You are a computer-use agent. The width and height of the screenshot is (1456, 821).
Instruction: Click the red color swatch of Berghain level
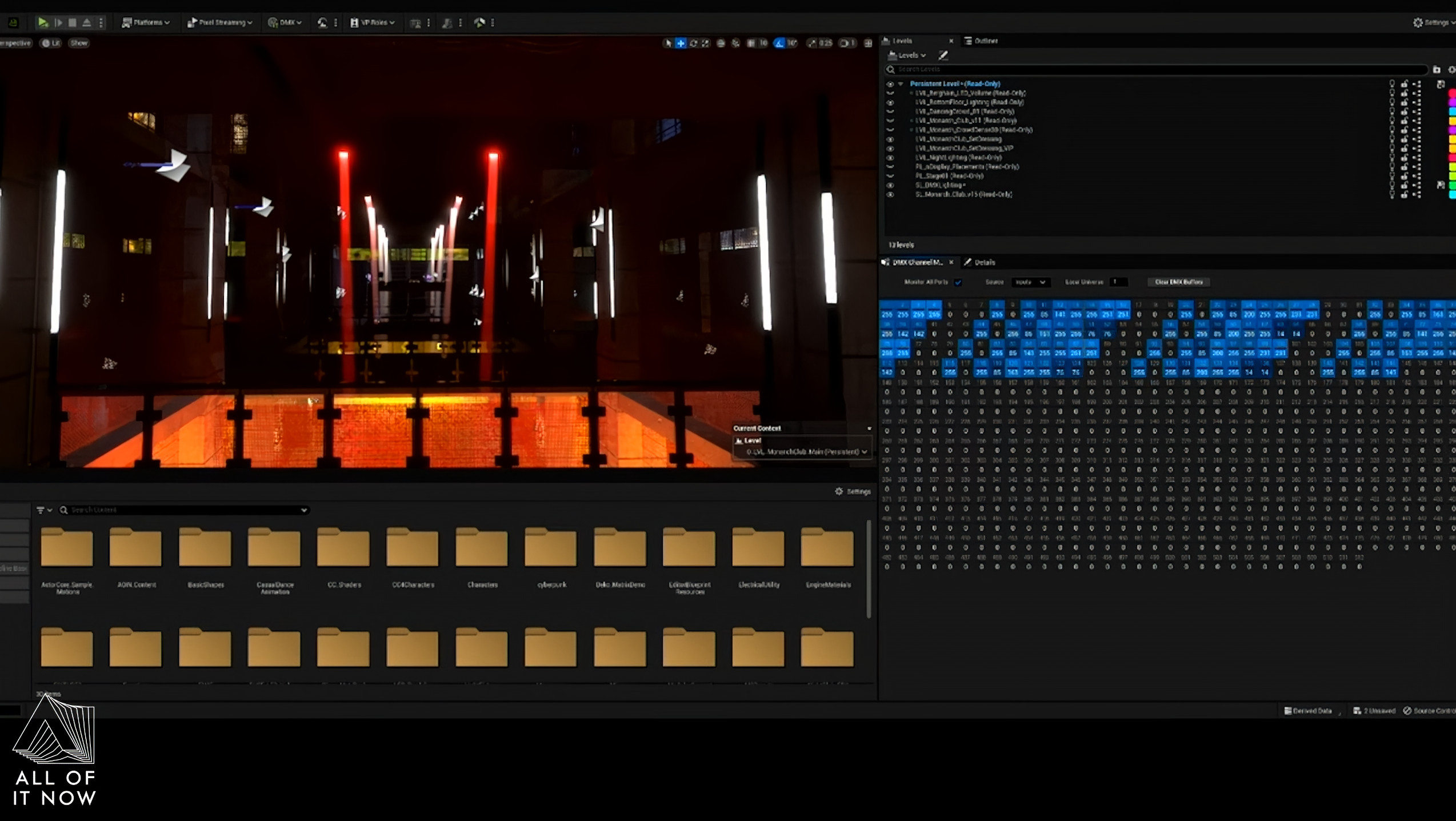coord(1452,93)
